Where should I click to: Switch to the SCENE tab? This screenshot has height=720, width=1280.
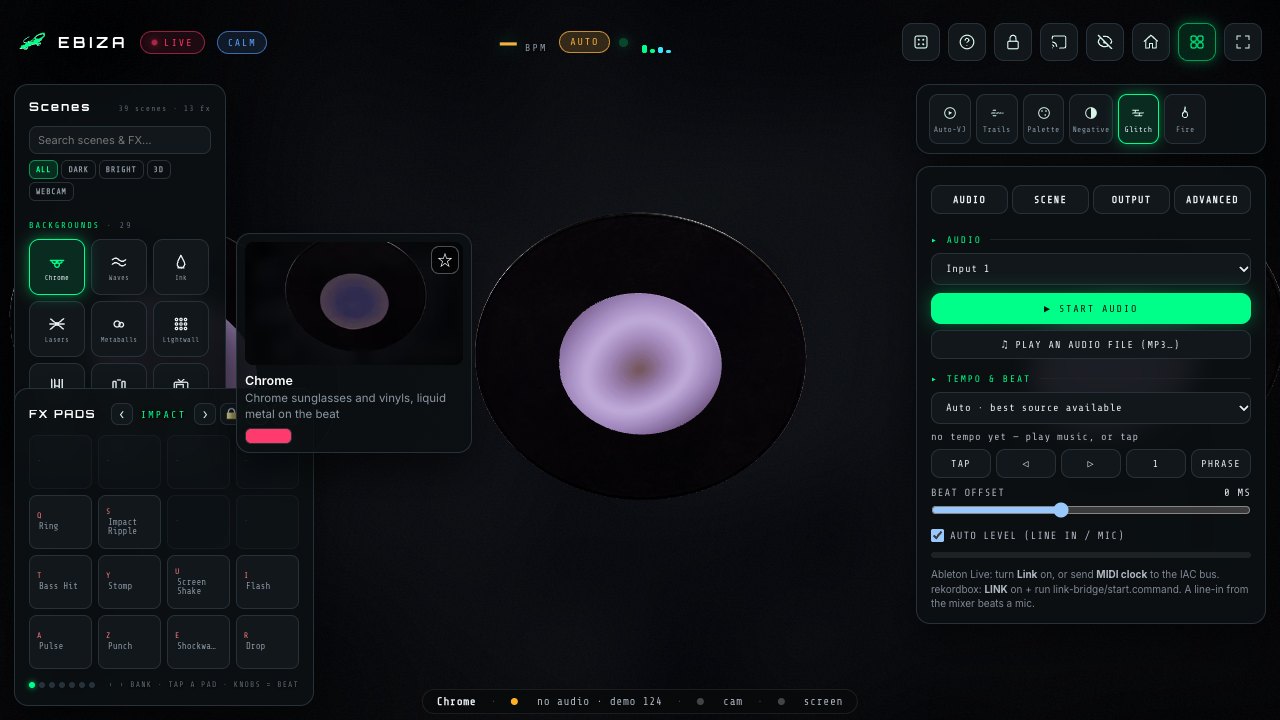pos(1050,199)
